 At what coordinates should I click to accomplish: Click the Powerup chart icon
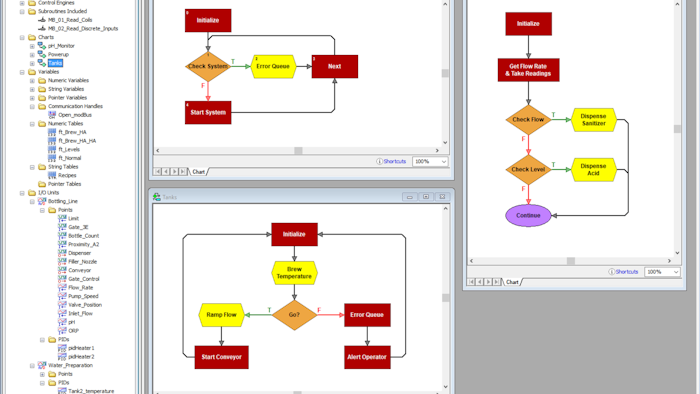[x=42, y=54]
